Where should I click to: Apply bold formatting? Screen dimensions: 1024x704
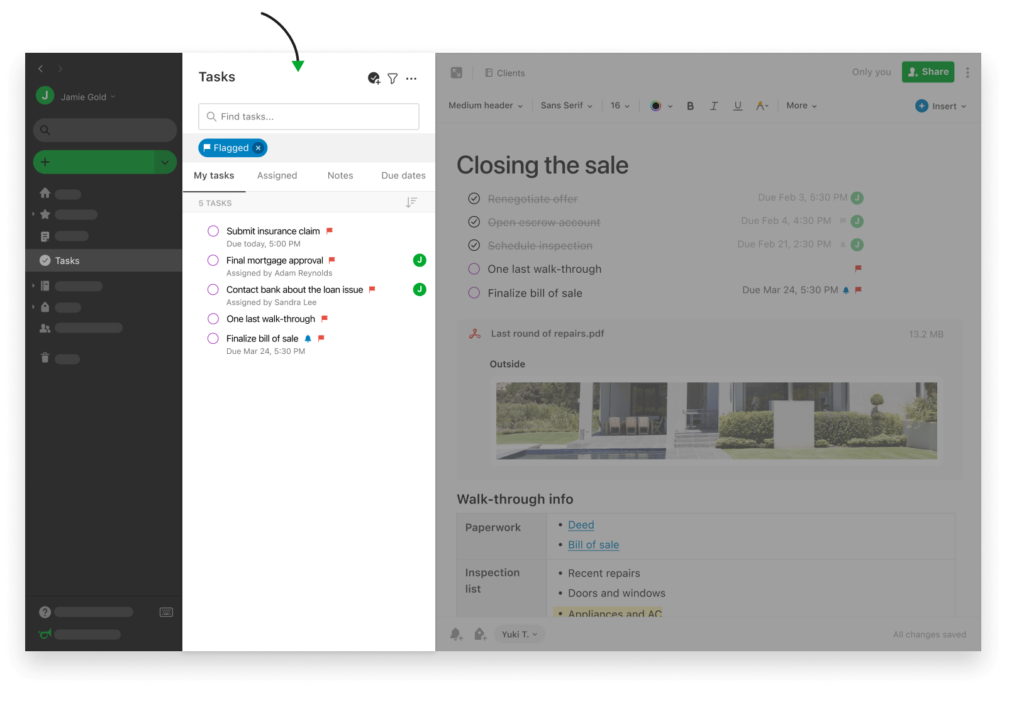click(690, 105)
